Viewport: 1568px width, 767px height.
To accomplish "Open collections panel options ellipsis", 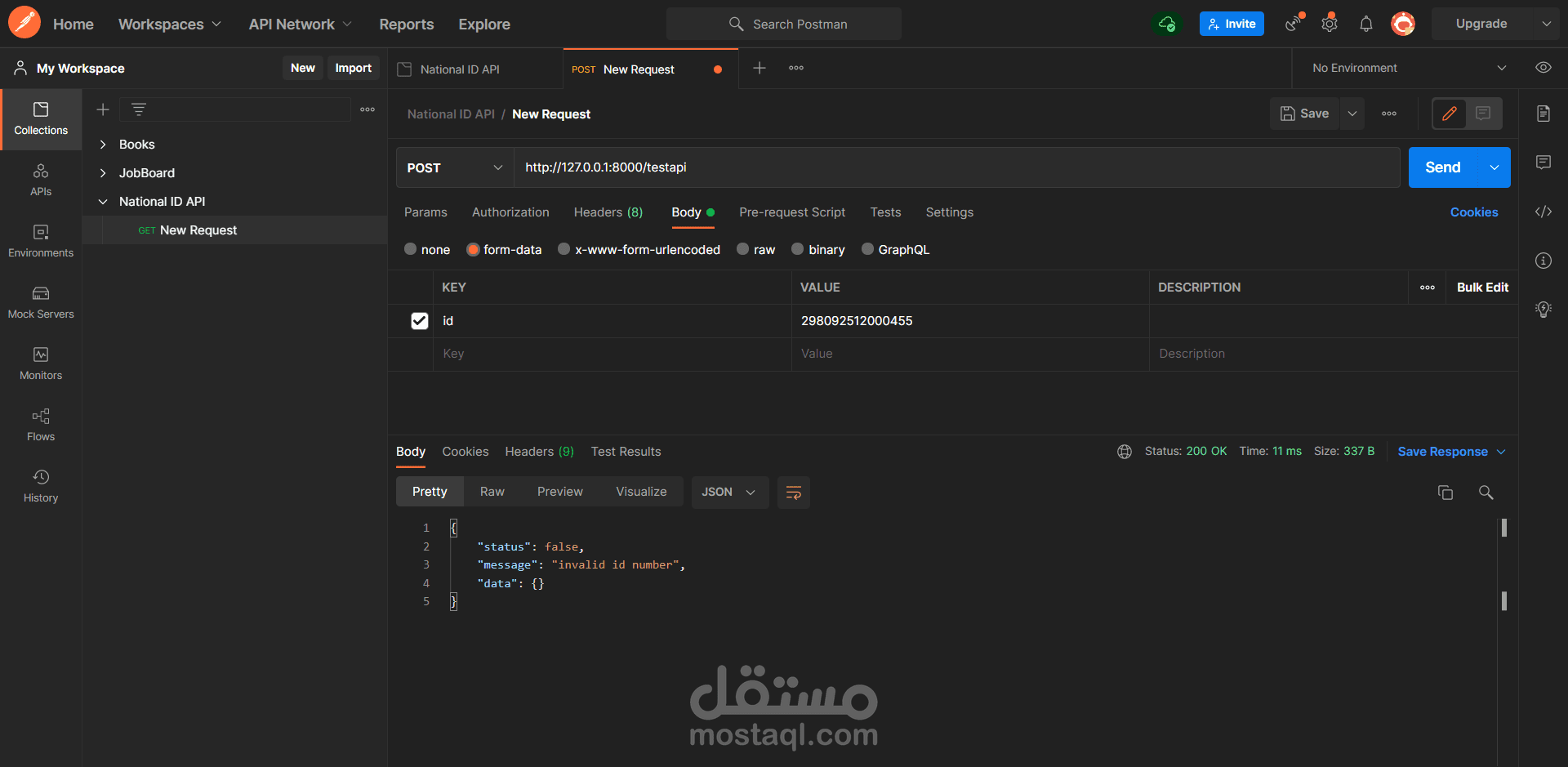I will [x=367, y=109].
